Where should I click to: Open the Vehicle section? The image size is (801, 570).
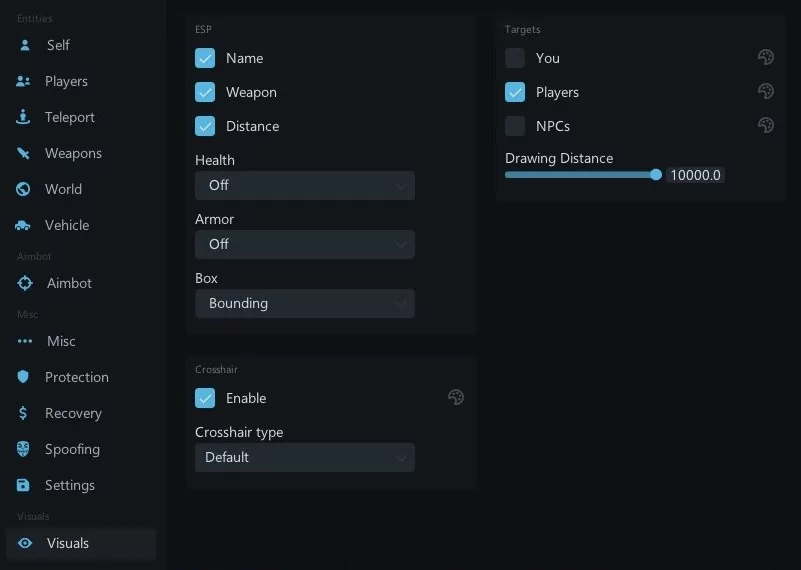click(x=67, y=225)
